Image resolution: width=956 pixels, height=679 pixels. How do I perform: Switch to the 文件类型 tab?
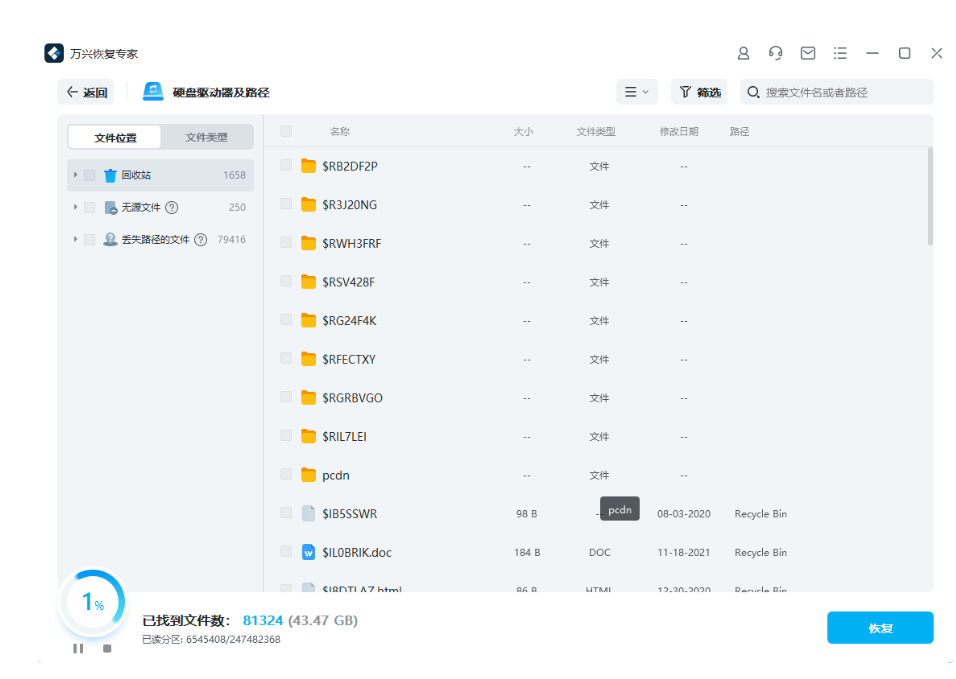pyautogui.click(x=207, y=136)
